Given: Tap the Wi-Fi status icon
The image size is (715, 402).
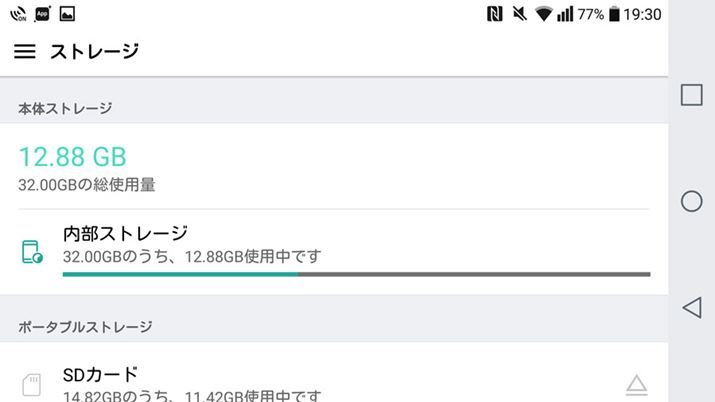Looking at the screenshot, I should coord(544,14).
